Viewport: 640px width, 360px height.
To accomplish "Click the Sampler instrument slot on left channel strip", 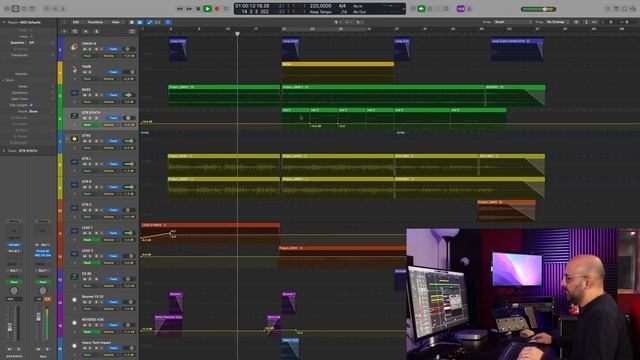I will click(x=13, y=244).
